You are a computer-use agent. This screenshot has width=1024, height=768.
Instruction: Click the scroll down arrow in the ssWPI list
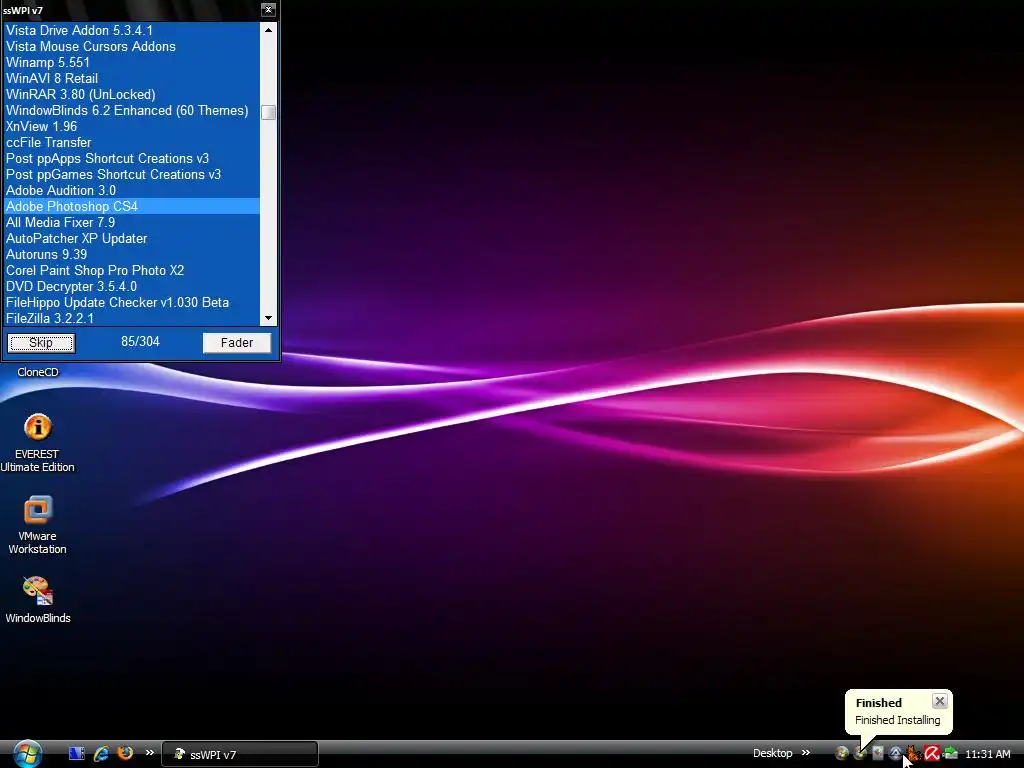coord(268,318)
